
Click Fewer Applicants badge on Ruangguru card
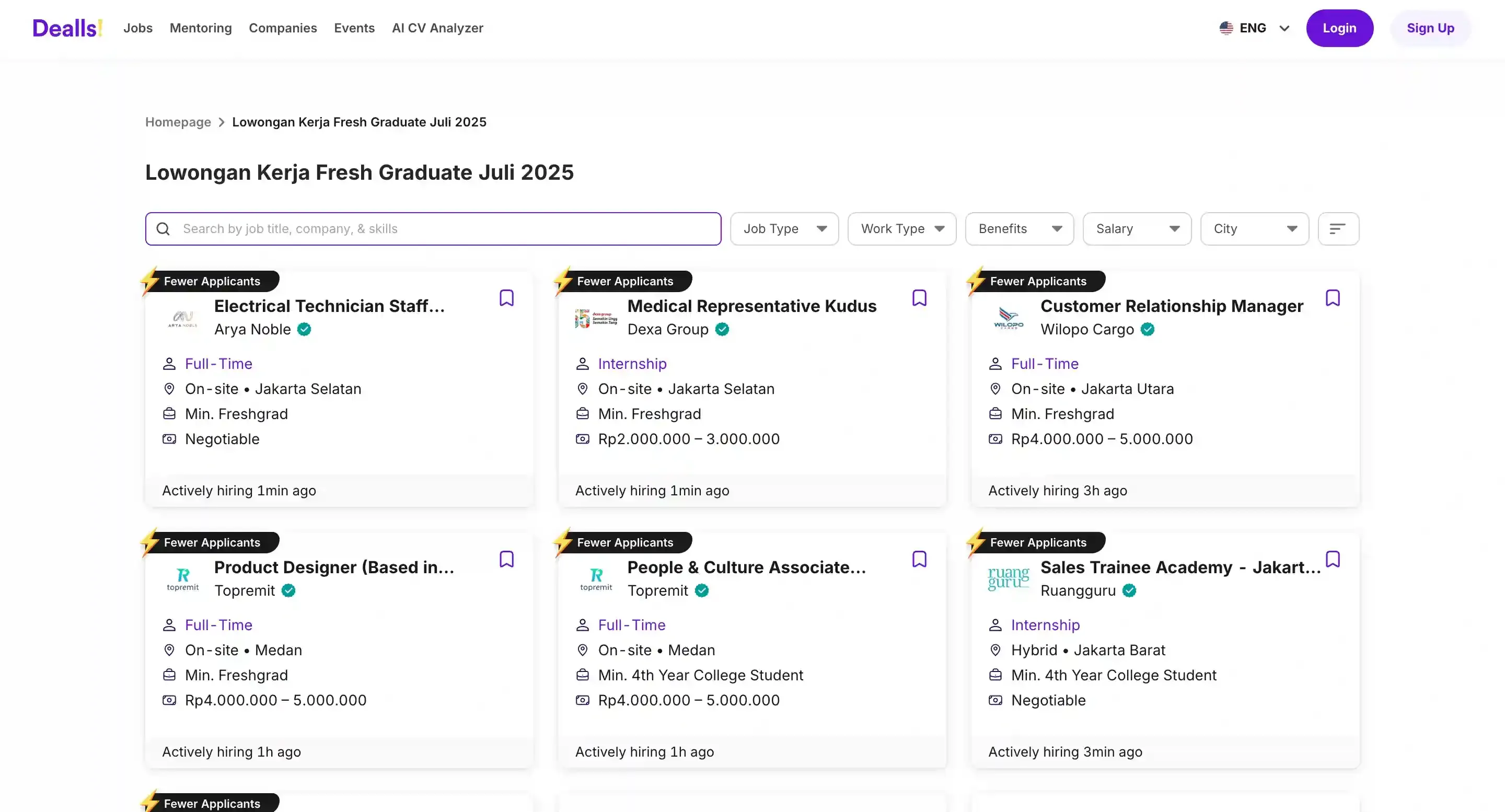click(x=1037, y=543)
